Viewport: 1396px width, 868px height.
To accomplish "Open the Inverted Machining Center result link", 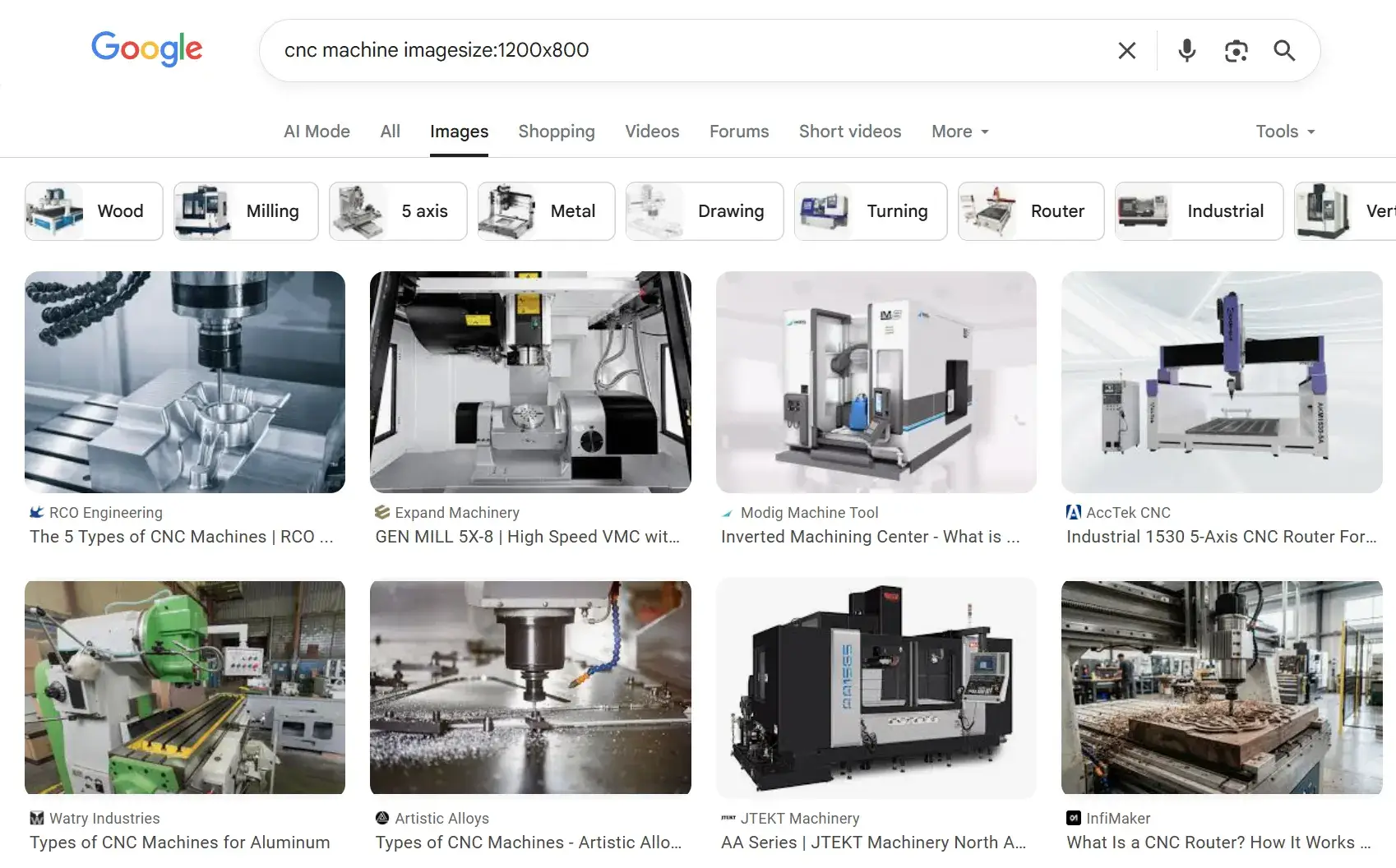I will [x=870, y=537].
